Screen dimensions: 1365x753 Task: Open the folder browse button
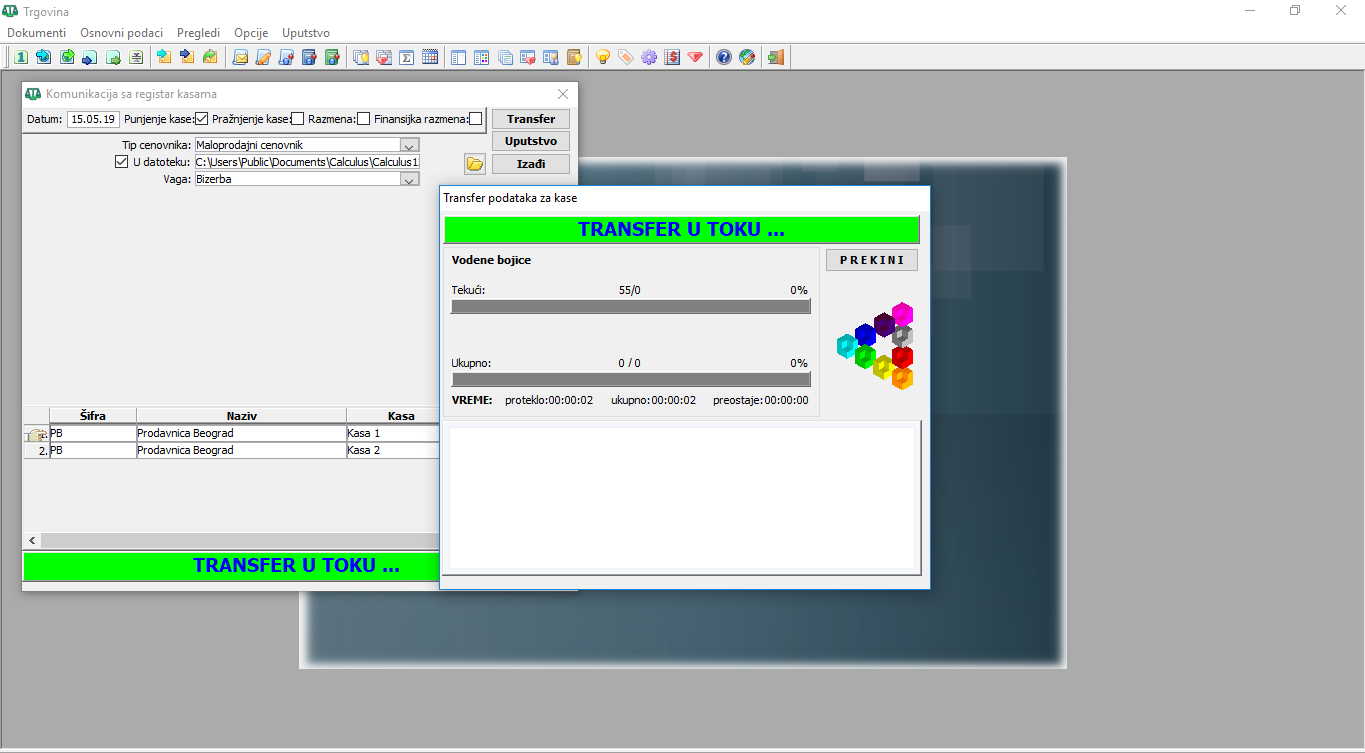(x=475, y=164)
